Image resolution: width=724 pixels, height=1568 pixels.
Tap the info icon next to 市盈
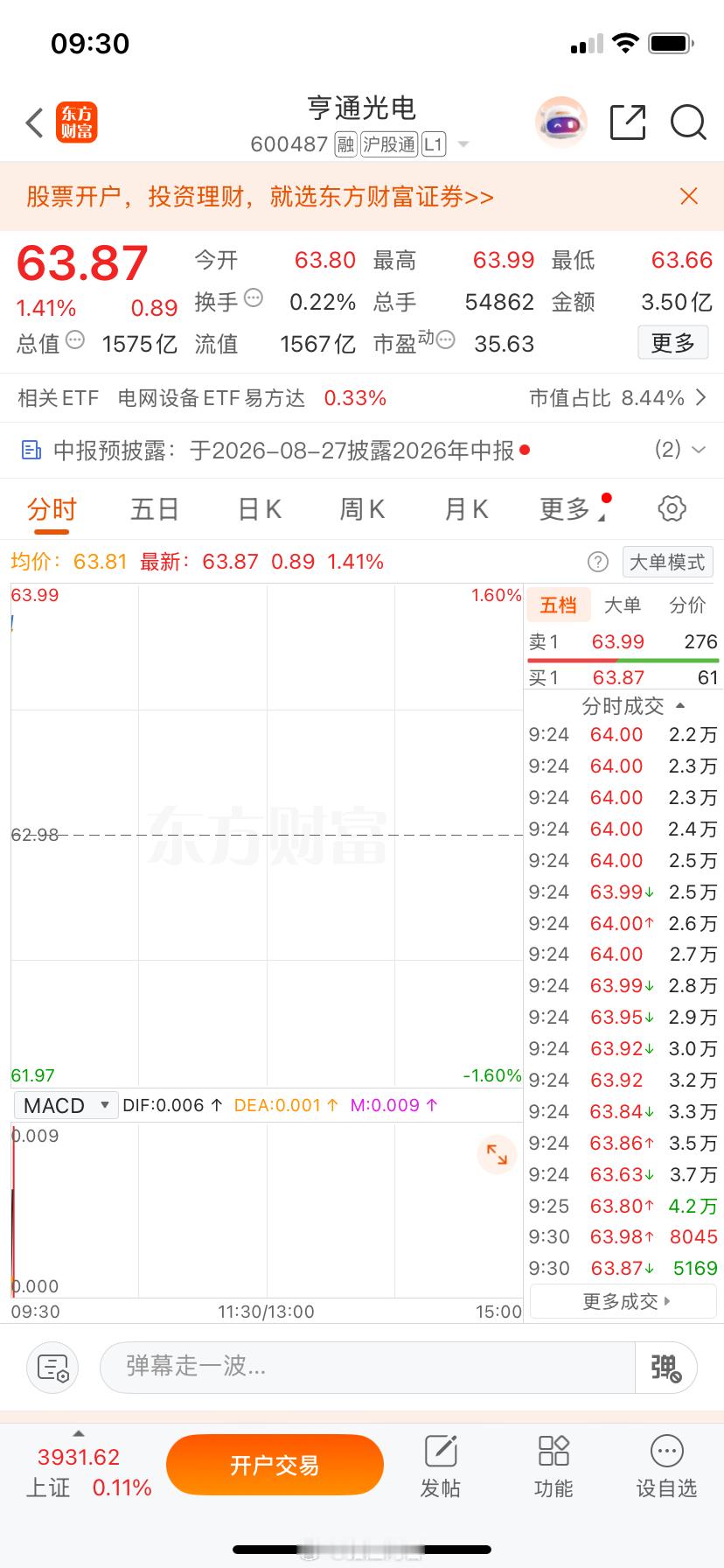point(446,339)
